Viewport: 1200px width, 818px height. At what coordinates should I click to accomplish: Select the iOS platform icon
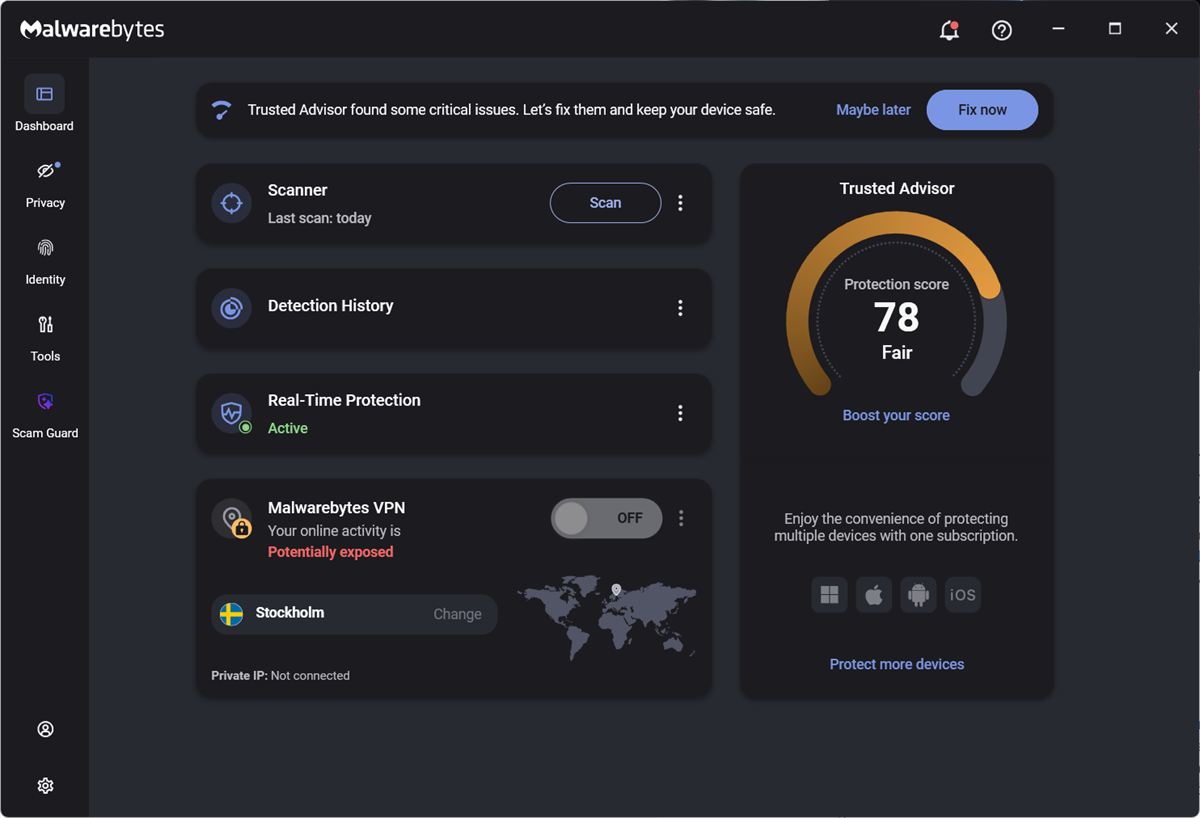962,595
